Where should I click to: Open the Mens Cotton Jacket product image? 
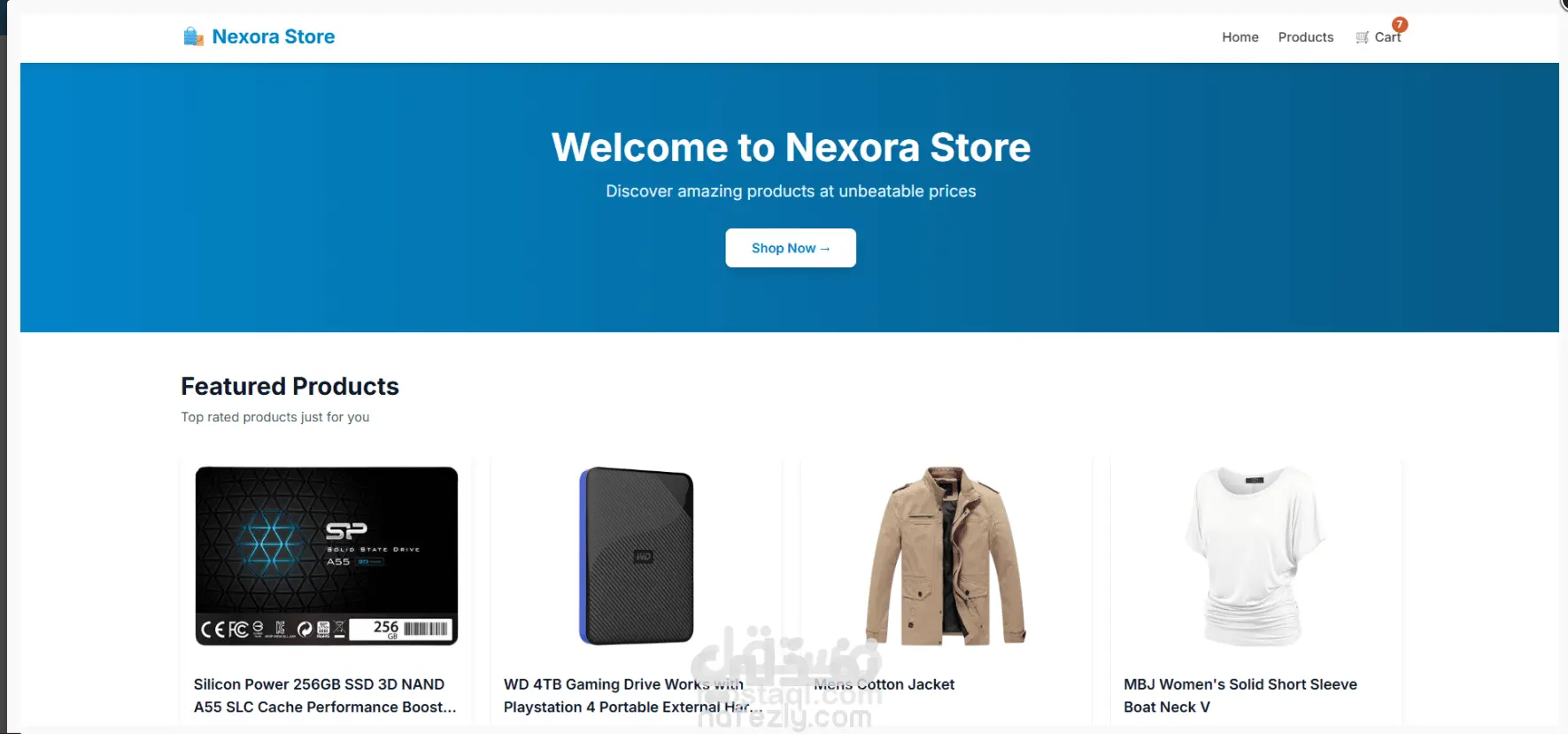click(x=946, y=556)
